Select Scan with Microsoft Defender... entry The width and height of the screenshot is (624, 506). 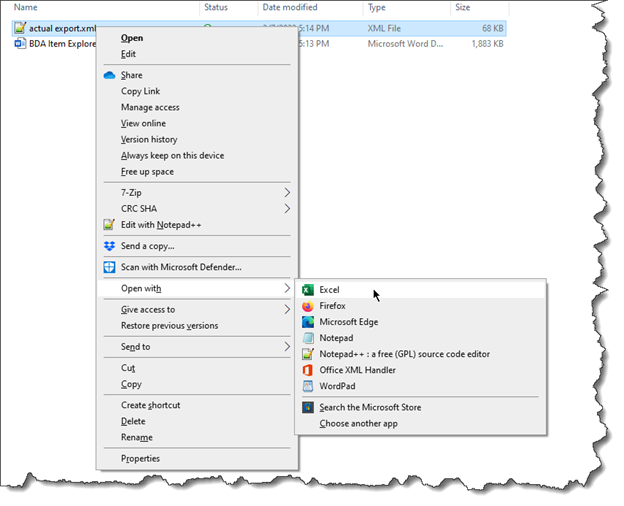click(197, 267)
